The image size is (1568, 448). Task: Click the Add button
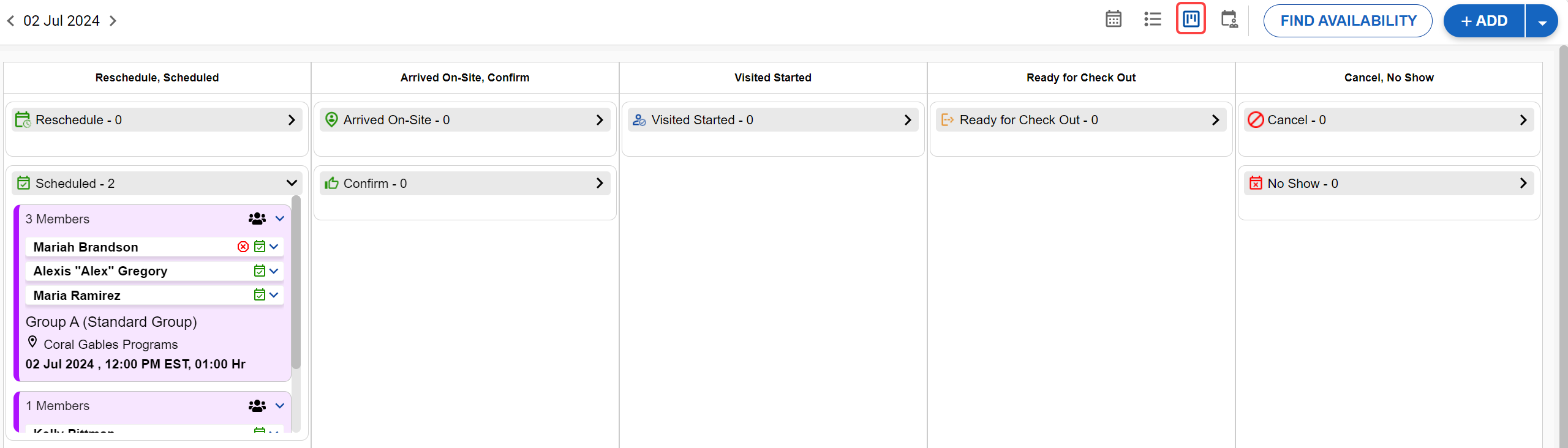pos(1483,21)
